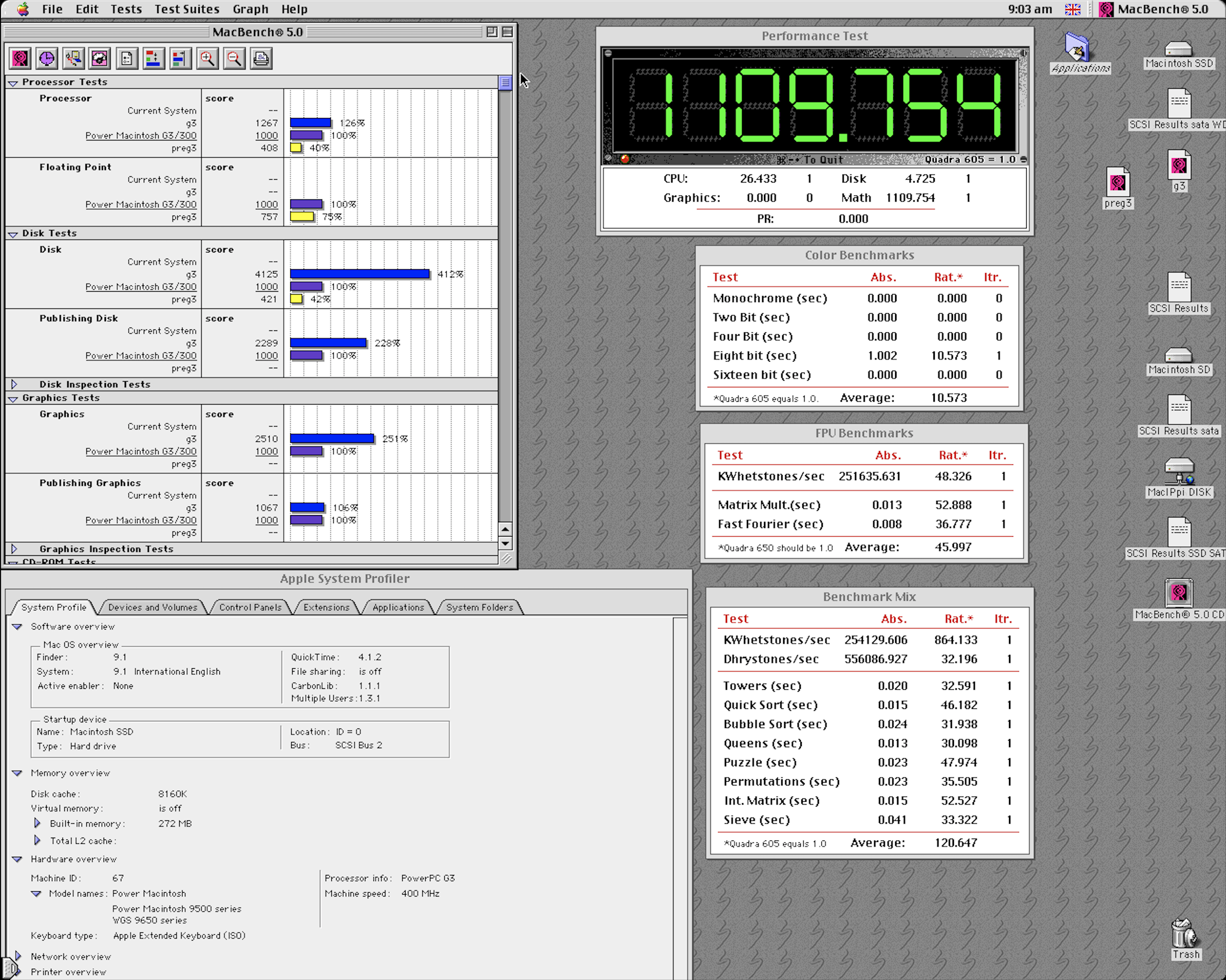Collapse the Hardware overview section

pos(17,859)
